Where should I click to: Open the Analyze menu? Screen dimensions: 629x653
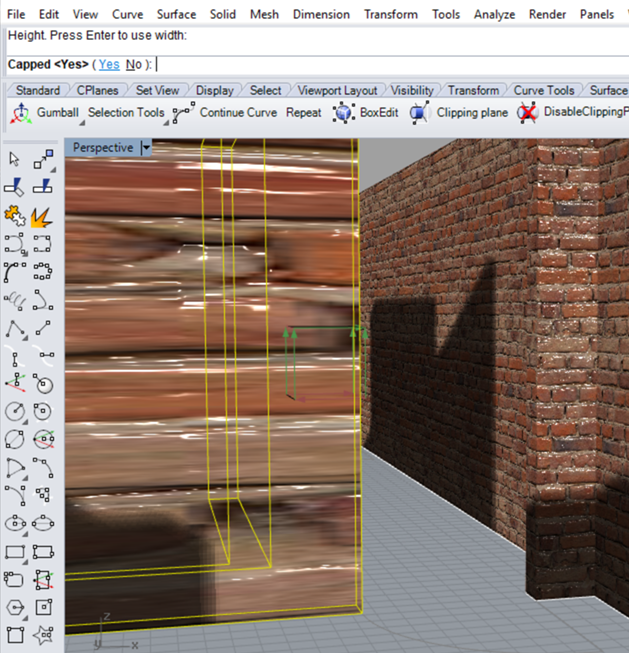(494, 14)
